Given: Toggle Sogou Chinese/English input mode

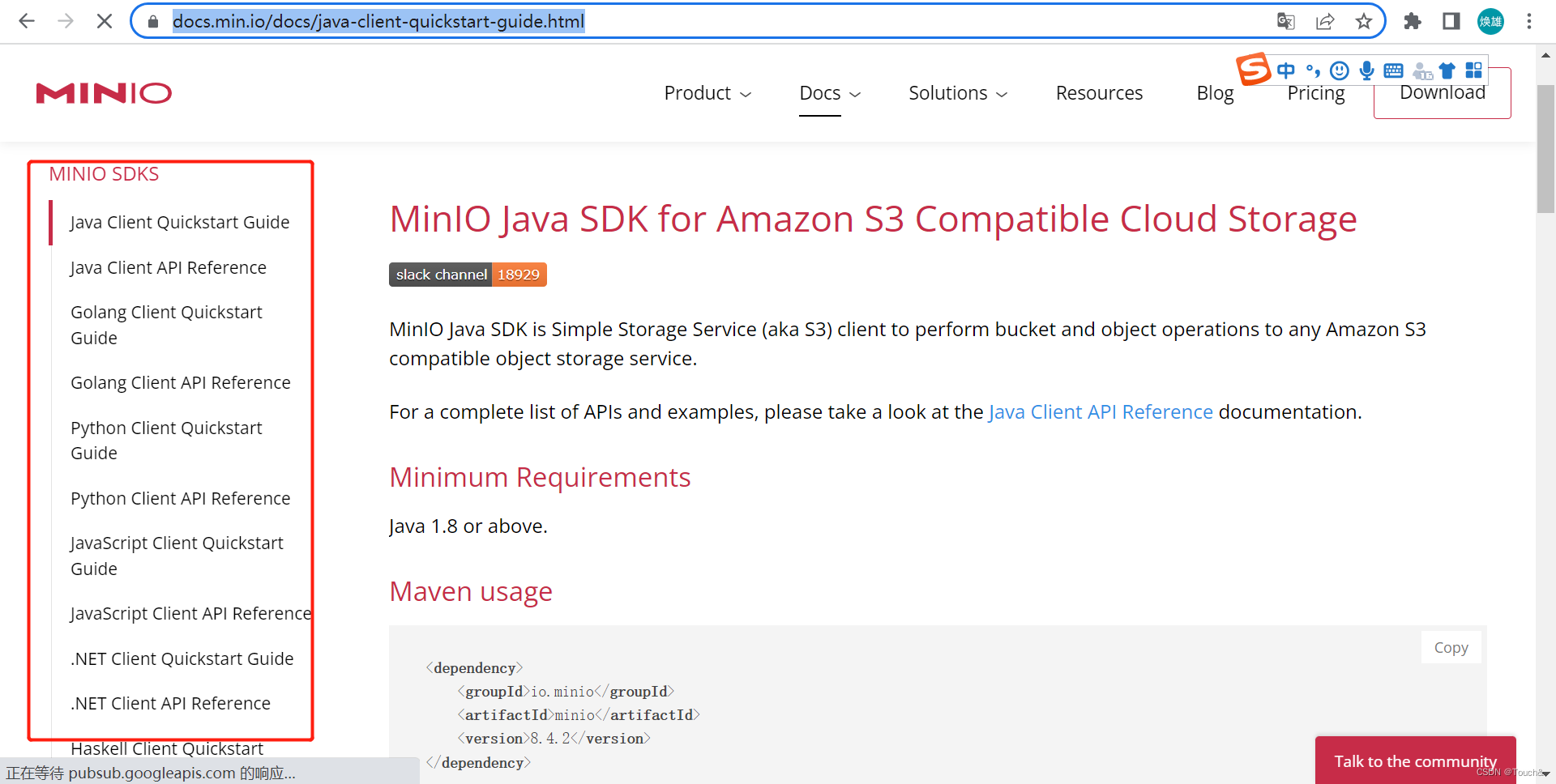Looking at the screenshot, I should 1285,70.
